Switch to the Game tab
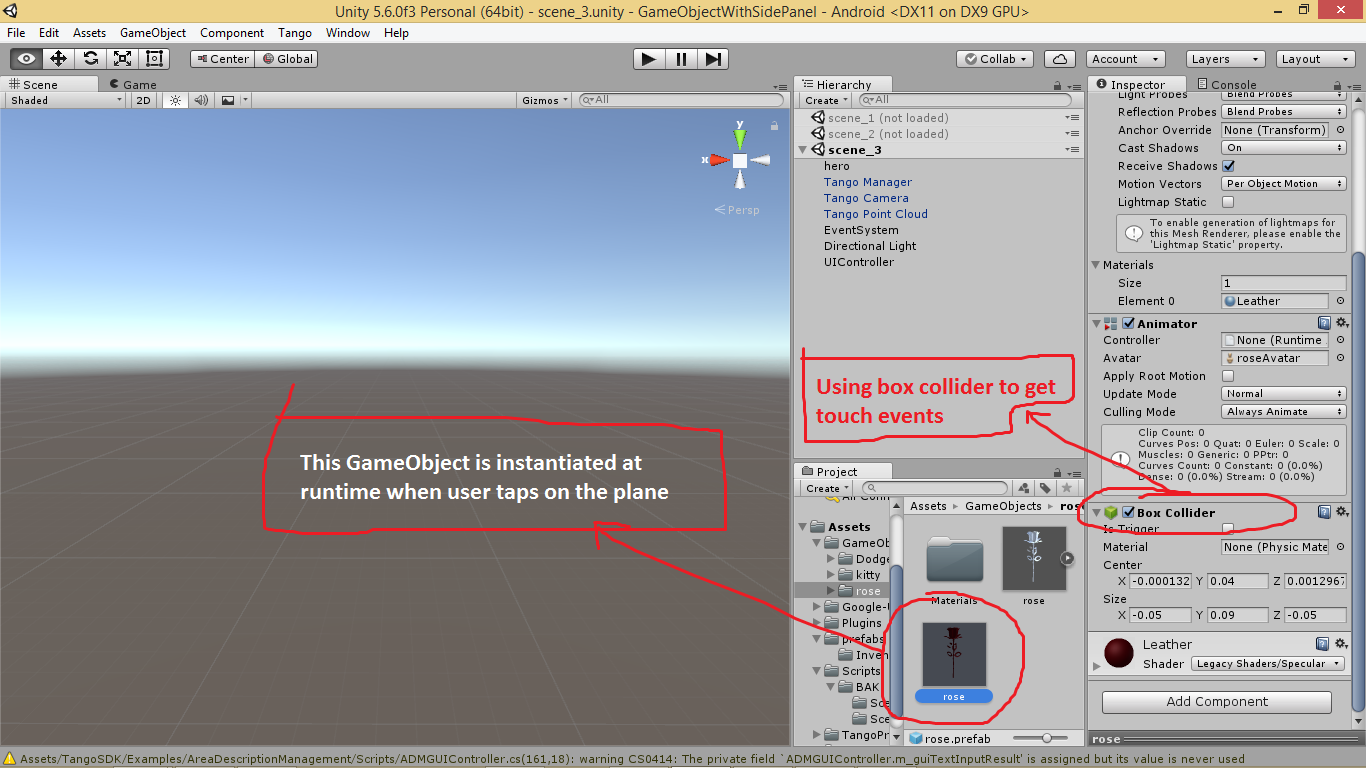 pyautogui.click(x=133, y=84)
